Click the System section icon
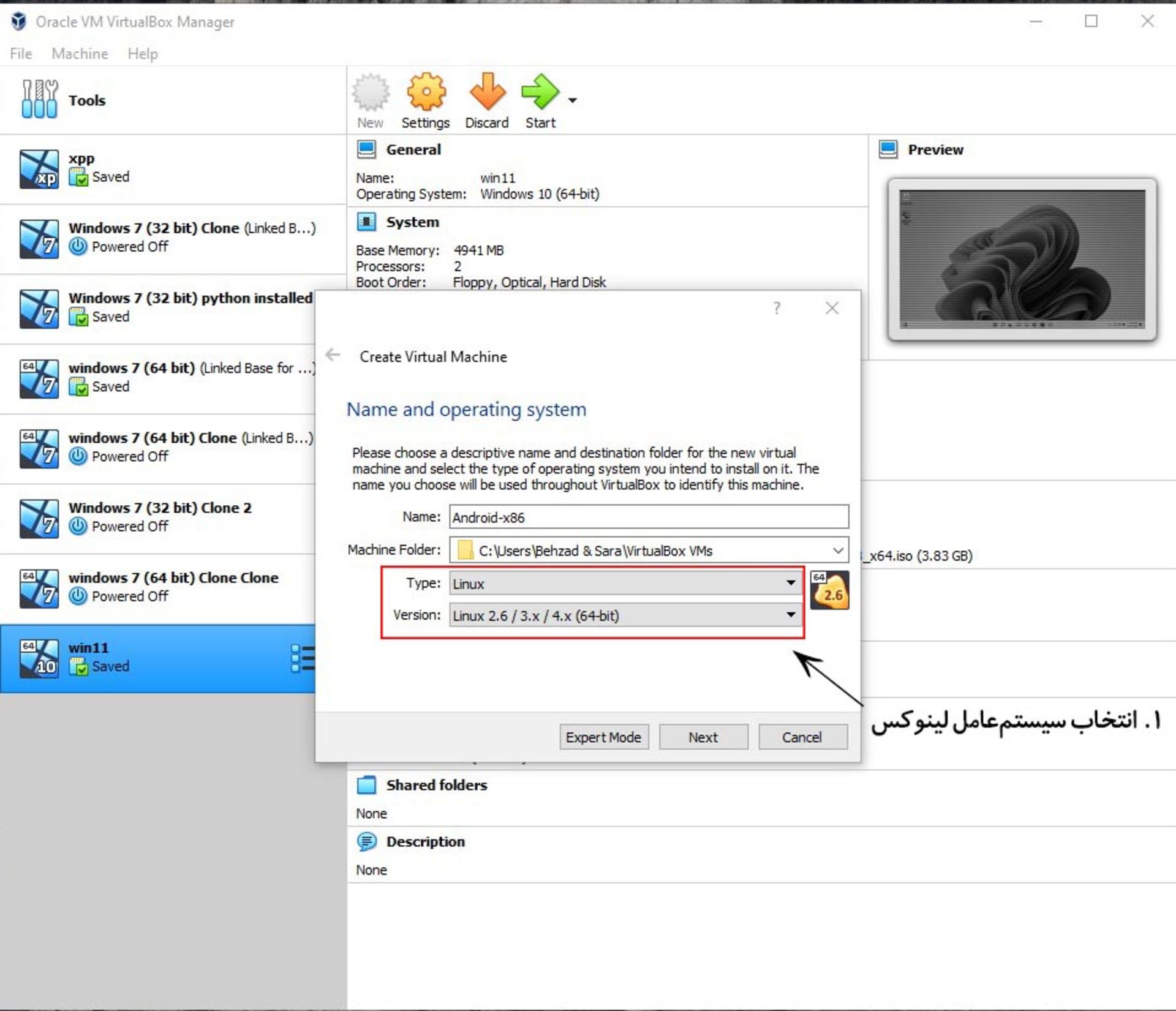Image resolution: width=1176 pixels, height=1011 pixels. pos(366,222)
